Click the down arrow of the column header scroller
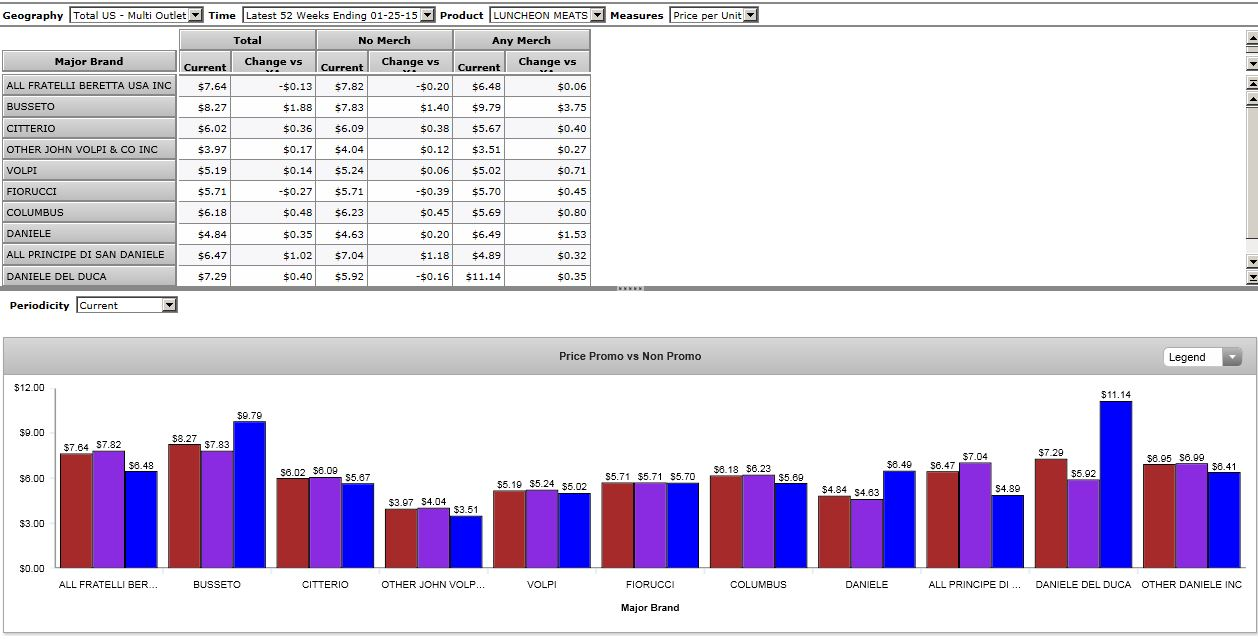Screen dimensions: 1258x639 [x=1251, y=63]
